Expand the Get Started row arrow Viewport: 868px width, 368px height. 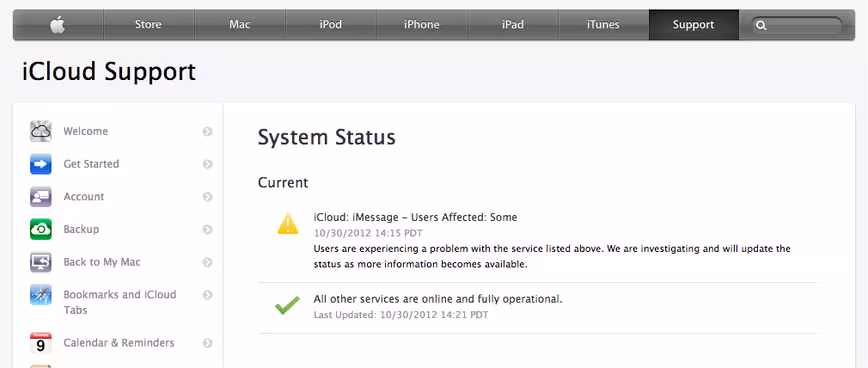point(208,164)
